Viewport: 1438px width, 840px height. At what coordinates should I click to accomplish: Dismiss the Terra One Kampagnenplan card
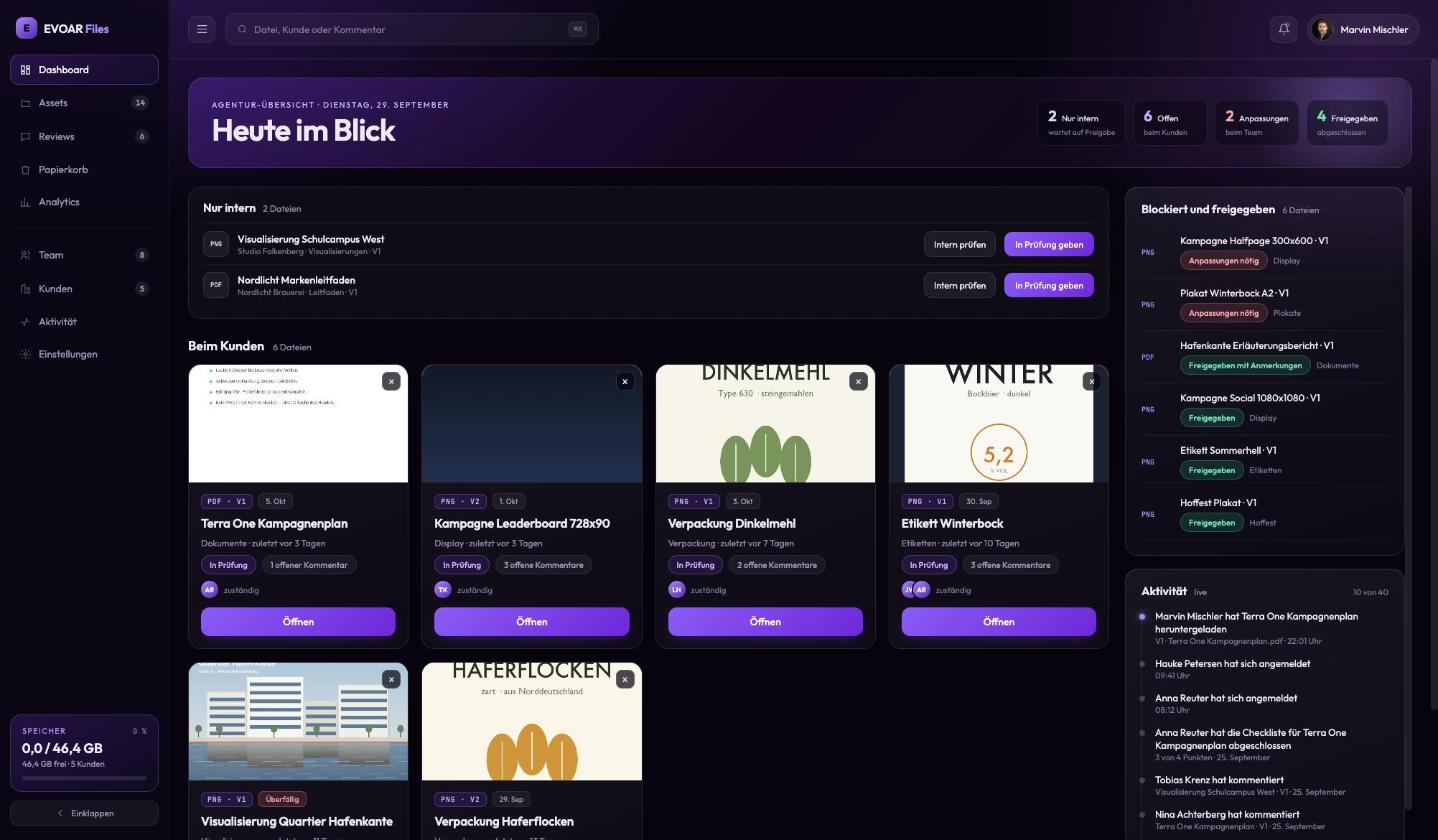(x=391, y=381)
